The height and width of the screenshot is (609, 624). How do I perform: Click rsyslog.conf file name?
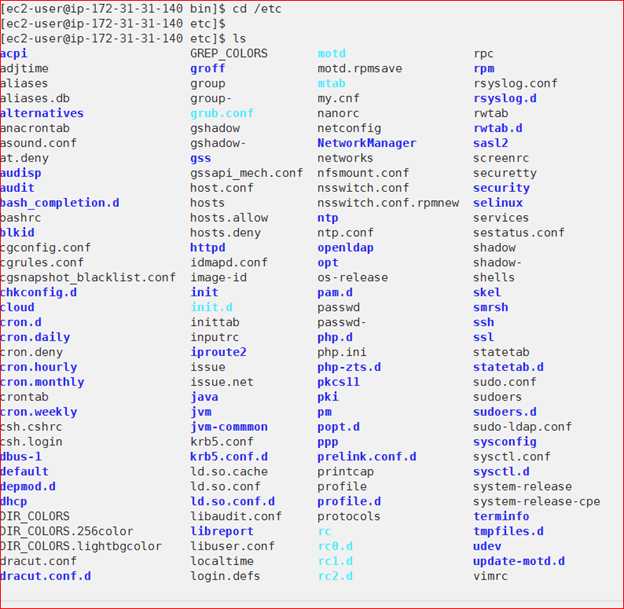point(515,83)
